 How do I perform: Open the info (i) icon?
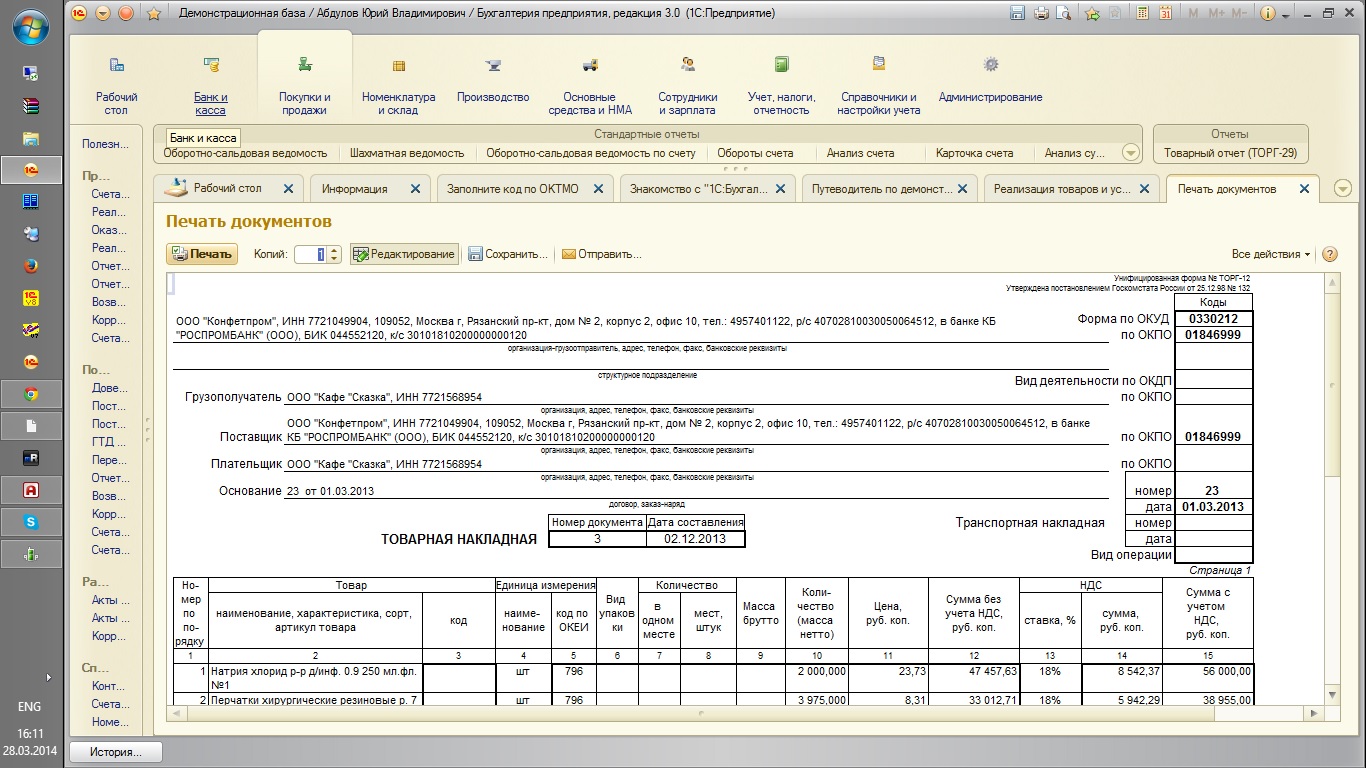point(1268,13)
